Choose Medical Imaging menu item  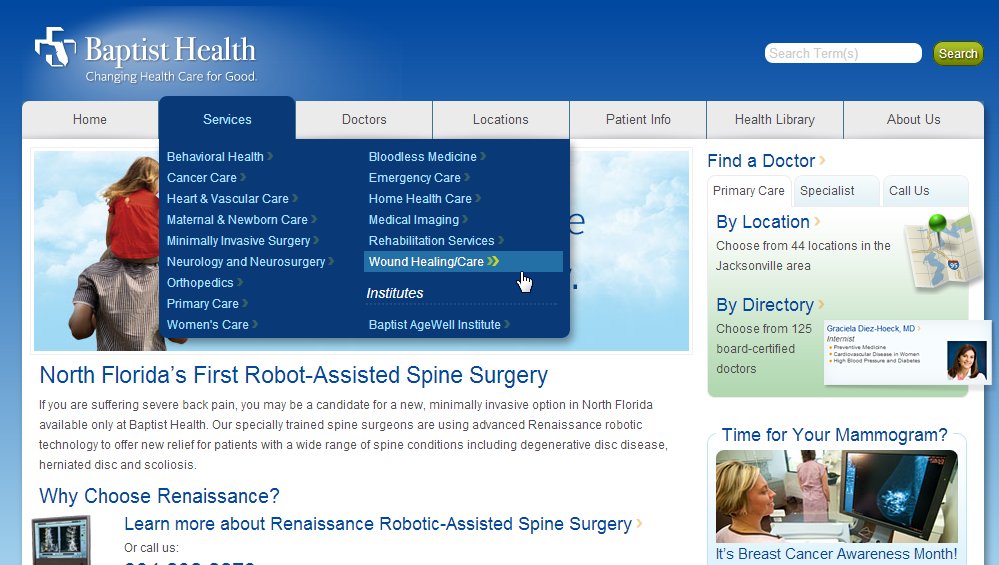tap(413, 220)
